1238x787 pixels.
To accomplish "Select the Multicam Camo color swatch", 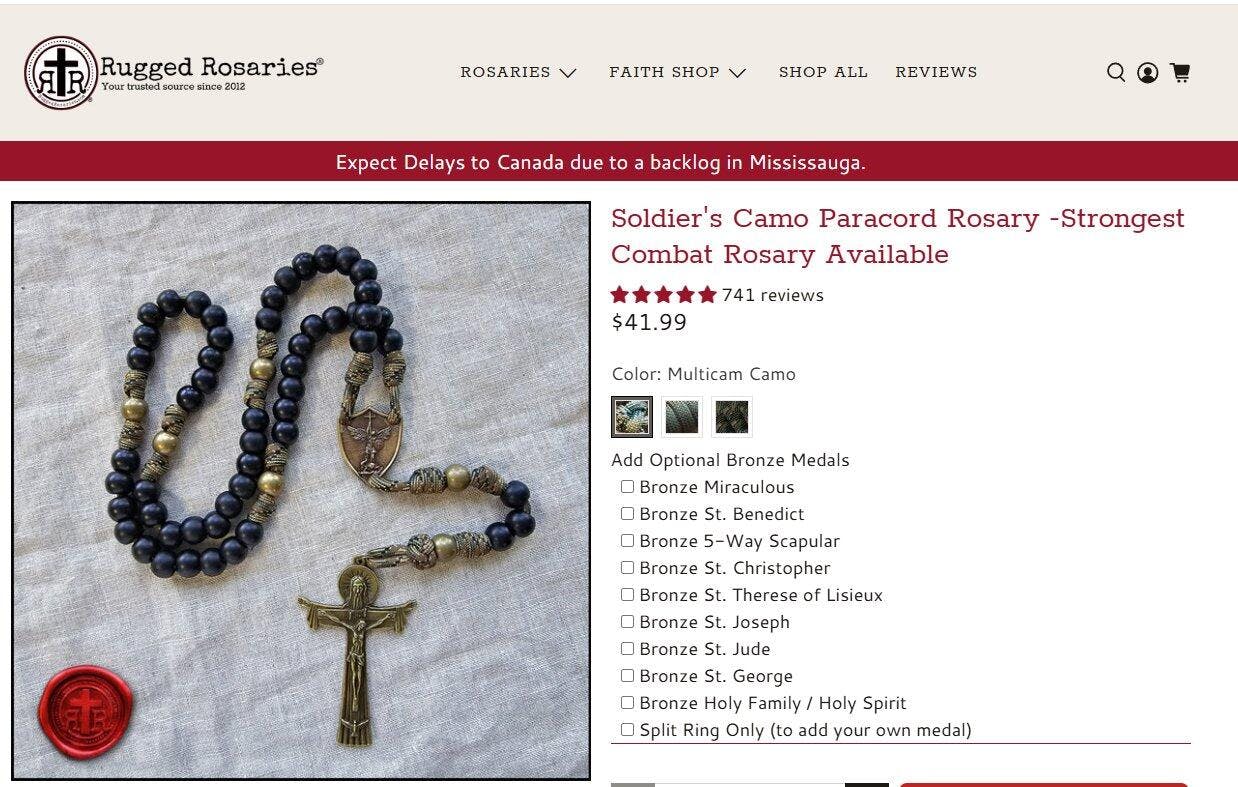I will (x=632, y=417).
